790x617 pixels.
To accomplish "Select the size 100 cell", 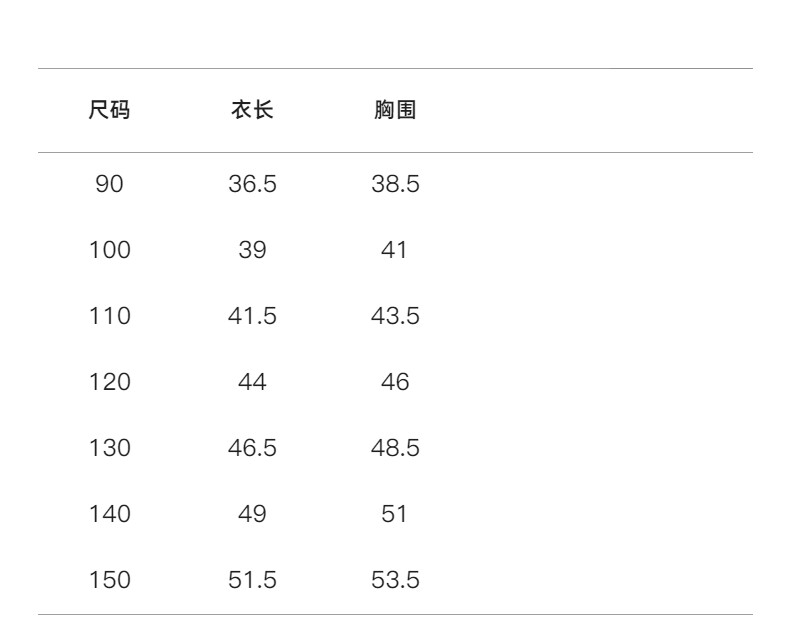I will click(x=110, y=251).
